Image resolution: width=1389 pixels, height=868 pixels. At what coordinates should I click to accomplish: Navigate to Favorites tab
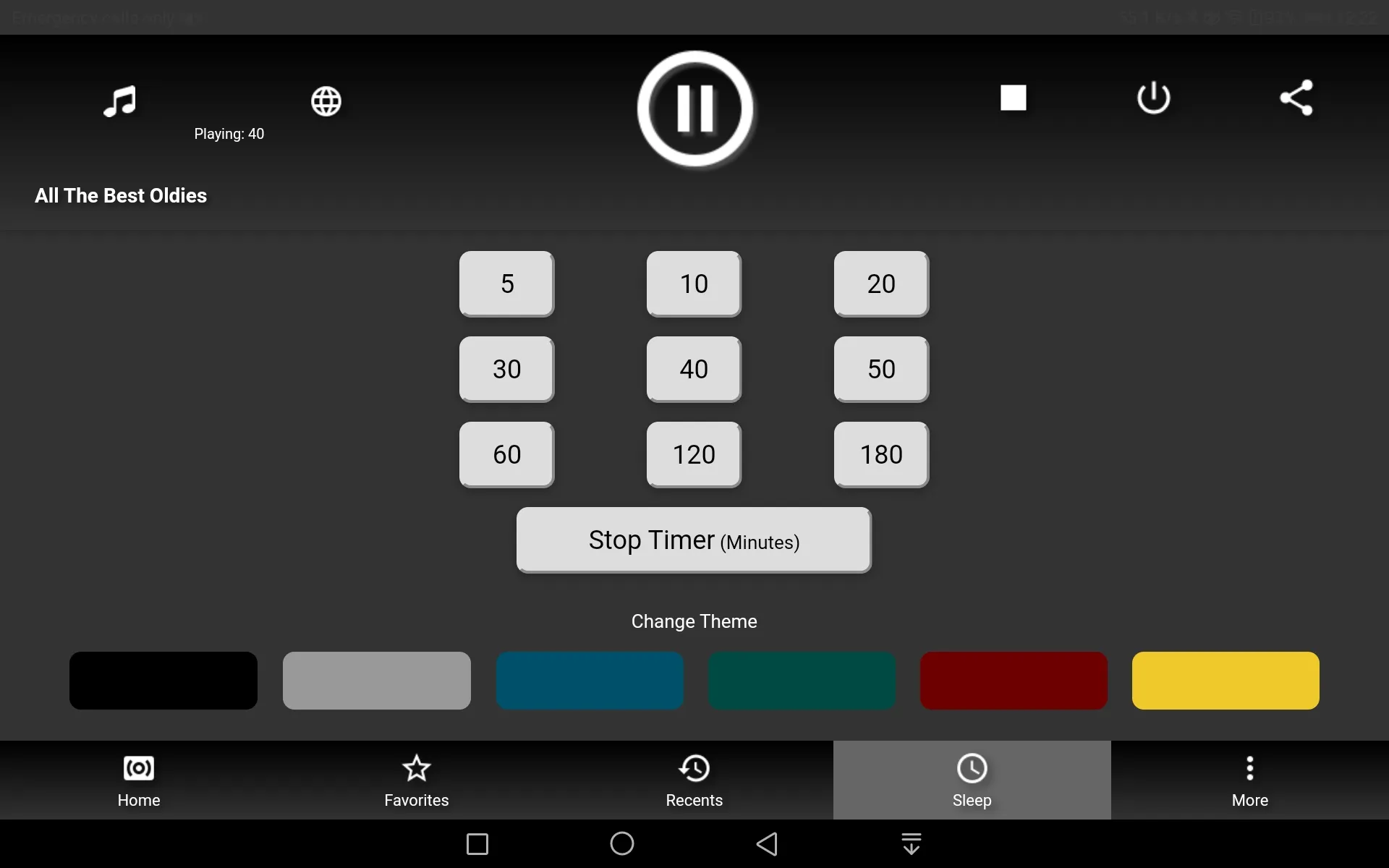pyautogui.click(x=417, y=780)
